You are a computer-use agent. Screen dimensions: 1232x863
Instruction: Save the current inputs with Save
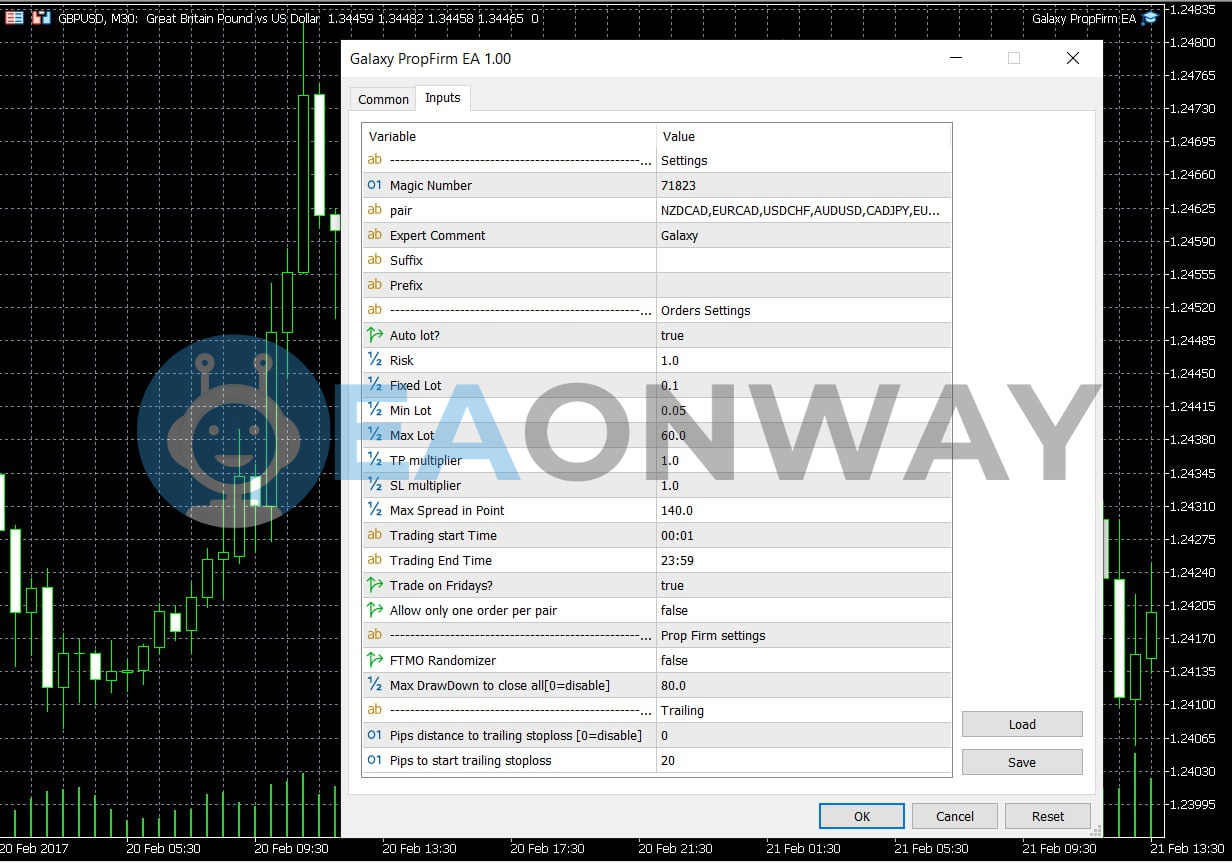coord(1022,762)
